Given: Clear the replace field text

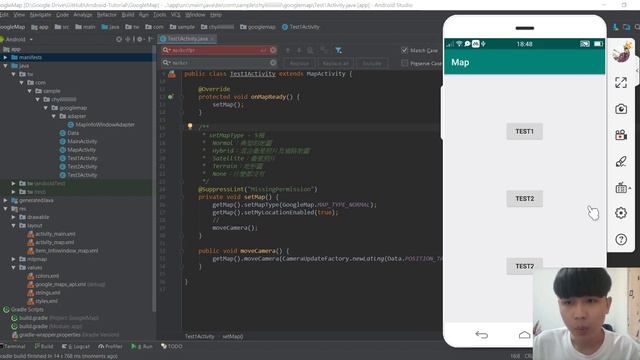Looking at the screenshot, I should 273,62.
